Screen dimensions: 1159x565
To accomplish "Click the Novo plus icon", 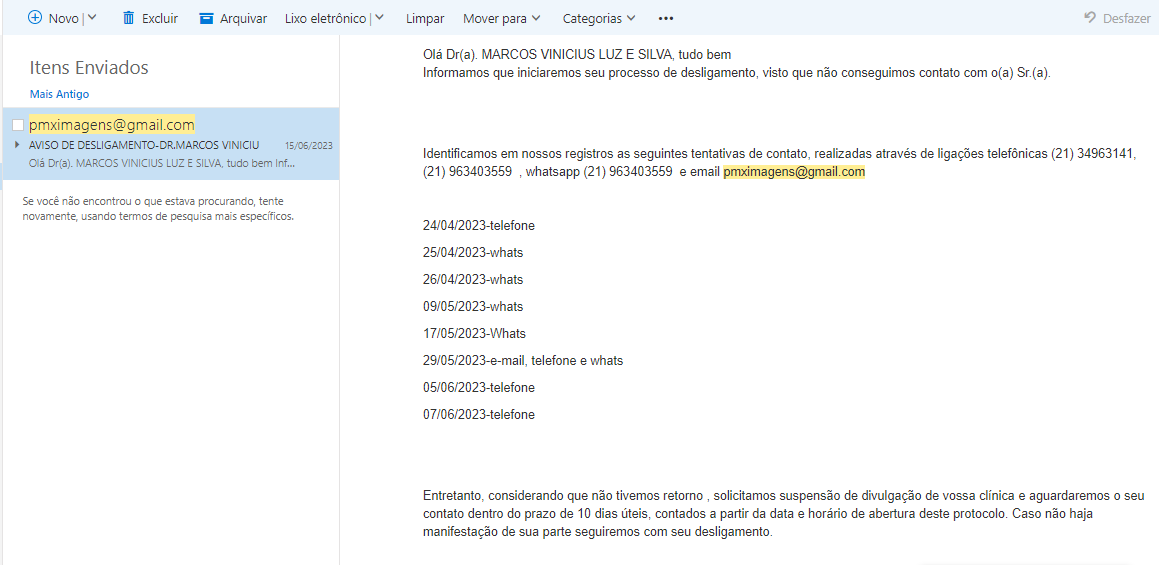I will click(x=35, y=18).
